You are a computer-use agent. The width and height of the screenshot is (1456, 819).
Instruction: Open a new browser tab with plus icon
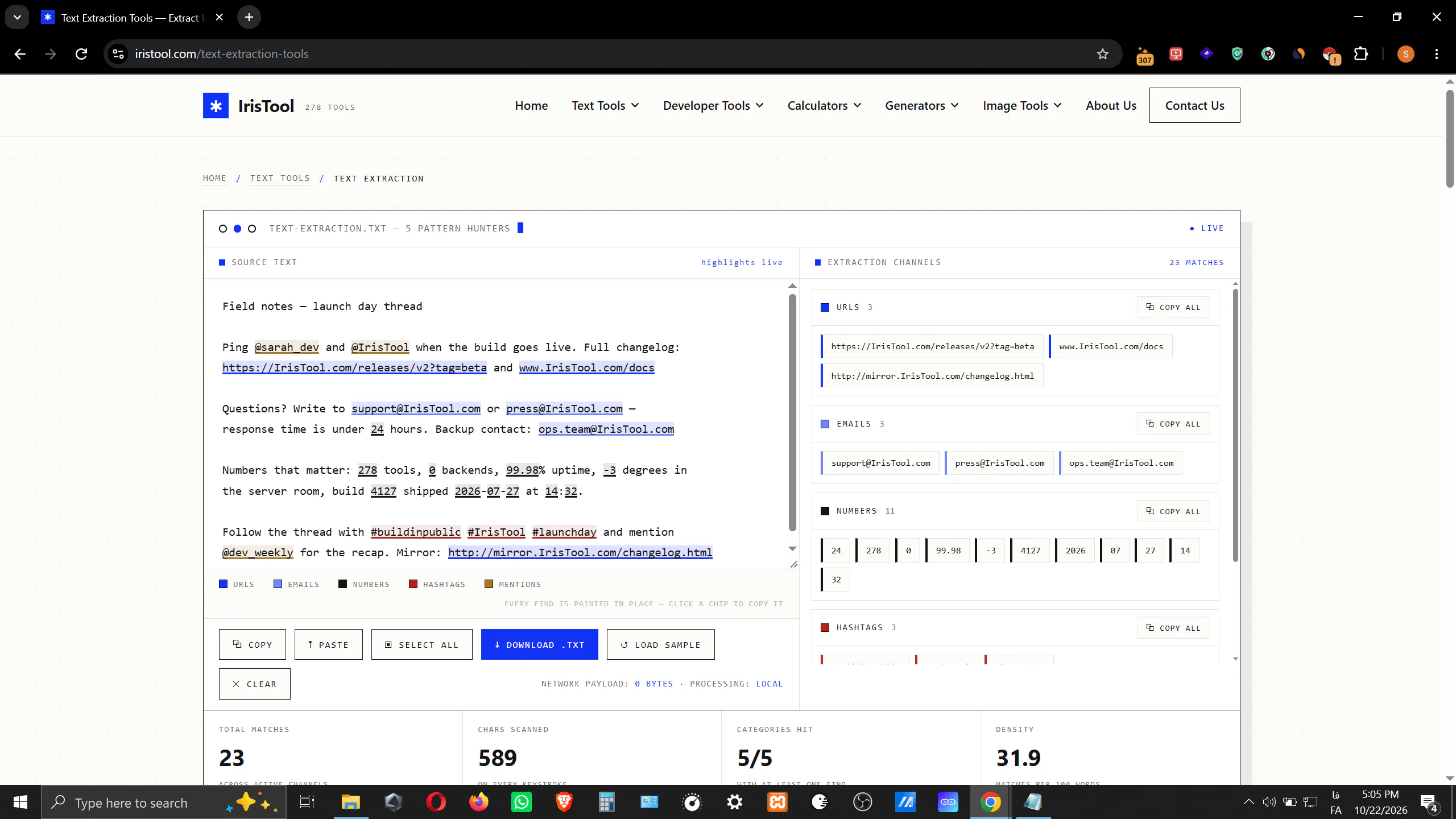click(249, 18)
